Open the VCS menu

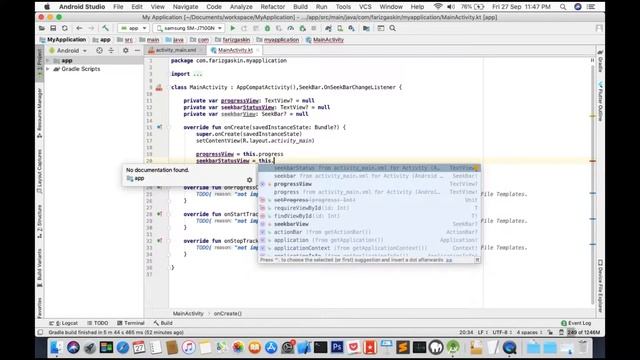[x=365, y=7]
